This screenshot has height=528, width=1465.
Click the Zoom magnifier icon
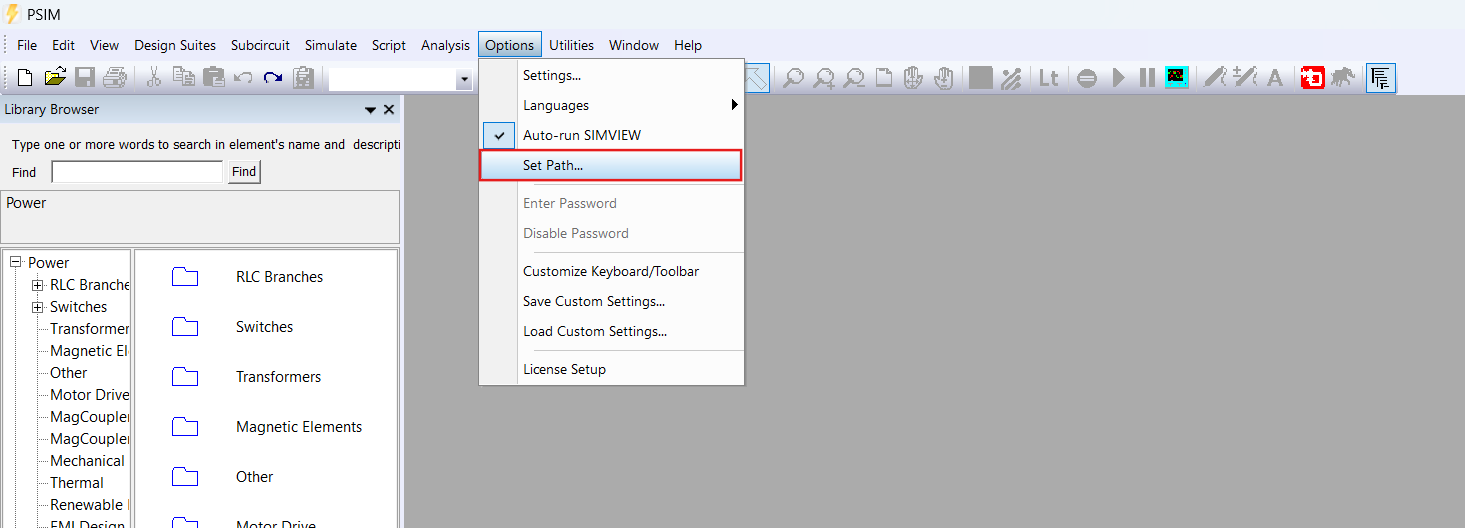click(x=793, y=78)
